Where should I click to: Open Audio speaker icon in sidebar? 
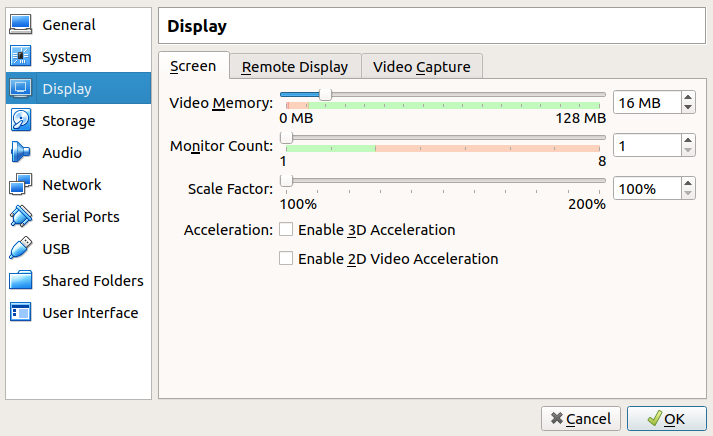click(21, 153)
